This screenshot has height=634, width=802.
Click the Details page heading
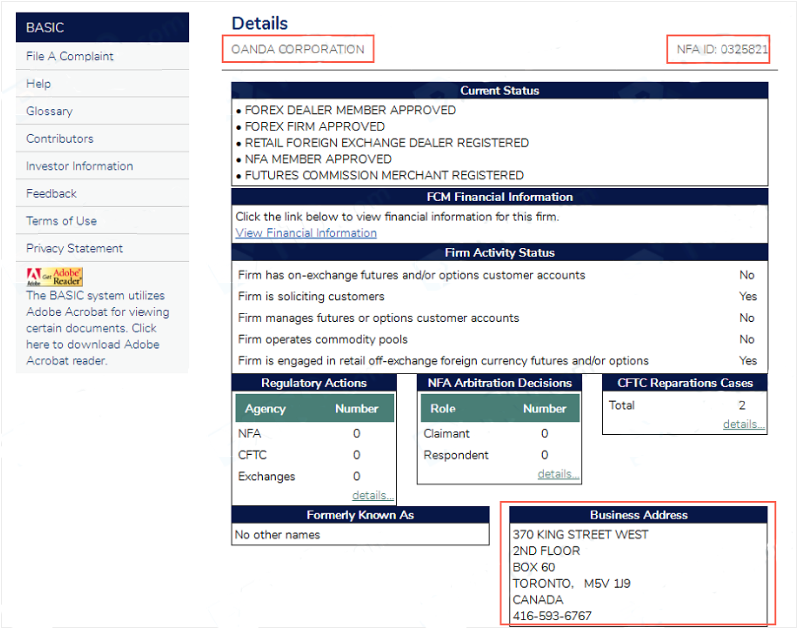coord(260,24)
